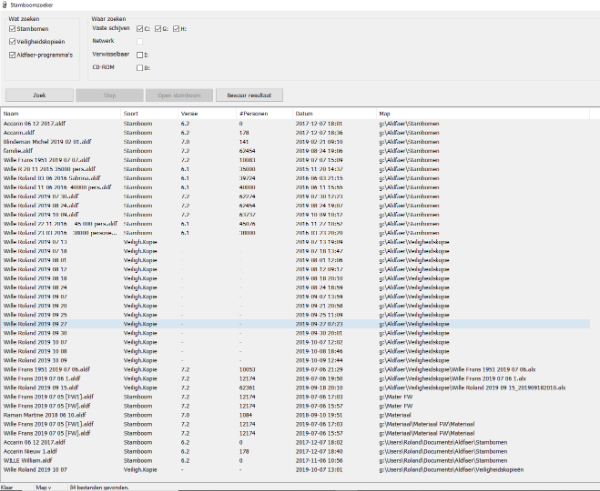600x491 pixels.
Task: Sort the list by the Naam column
Action: [x=60, y=113]
